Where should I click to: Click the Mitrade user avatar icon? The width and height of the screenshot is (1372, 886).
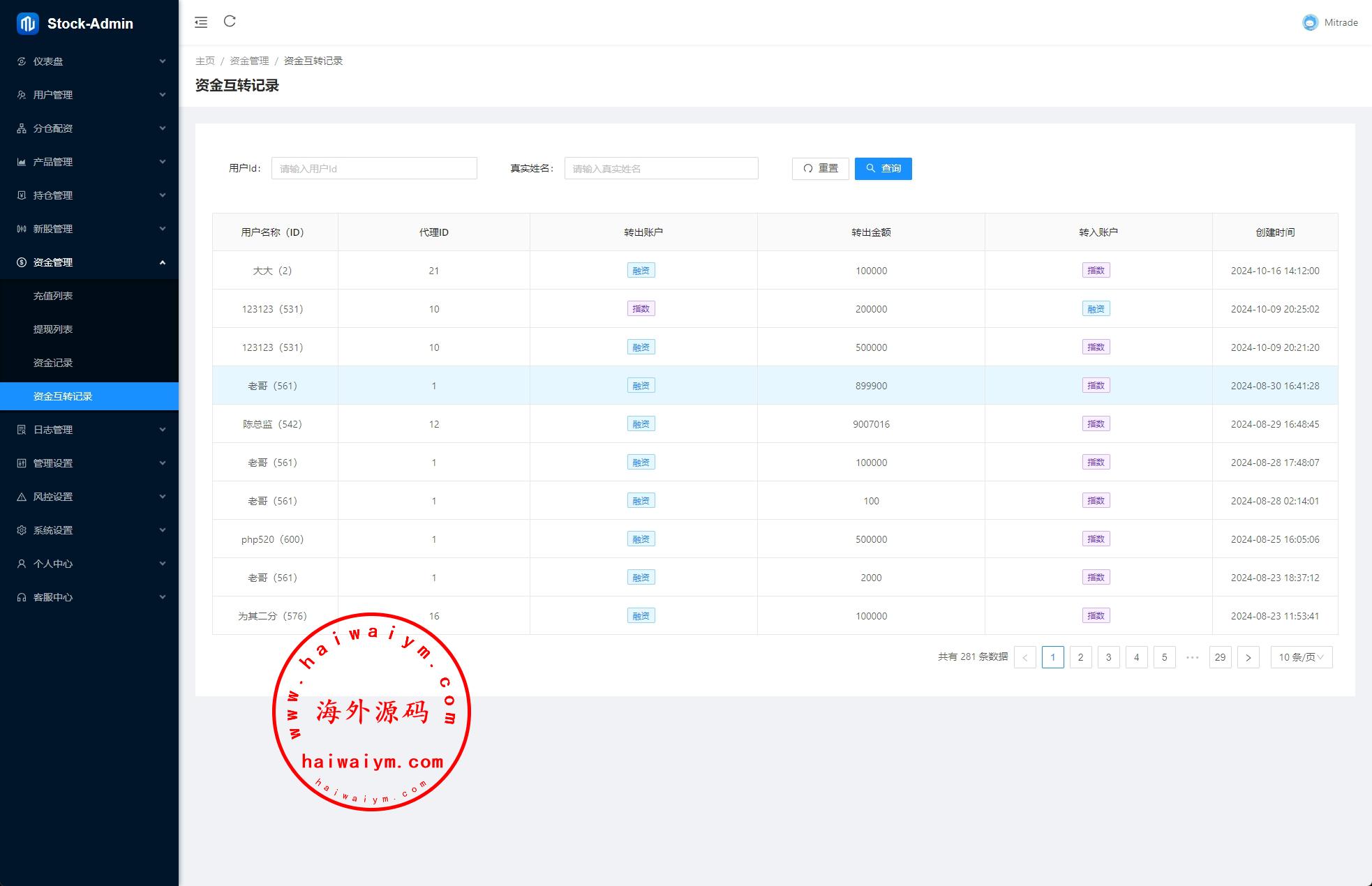tap(1310, 22)
